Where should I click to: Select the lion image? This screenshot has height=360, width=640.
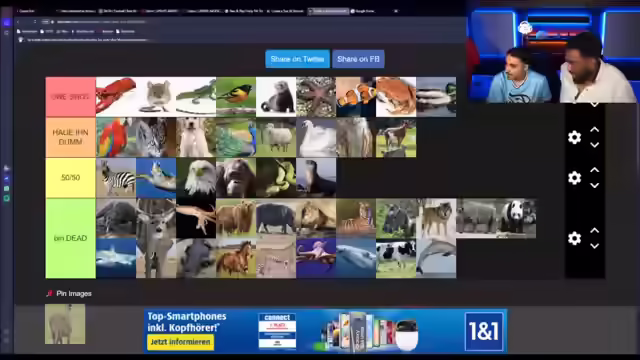point(316,218)
